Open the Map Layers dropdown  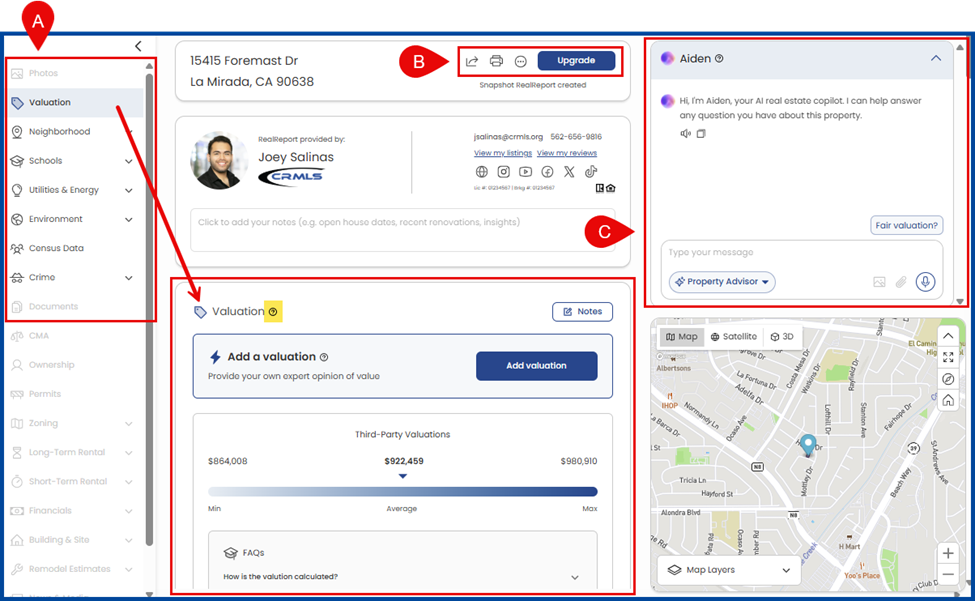(x=727, y=570)
